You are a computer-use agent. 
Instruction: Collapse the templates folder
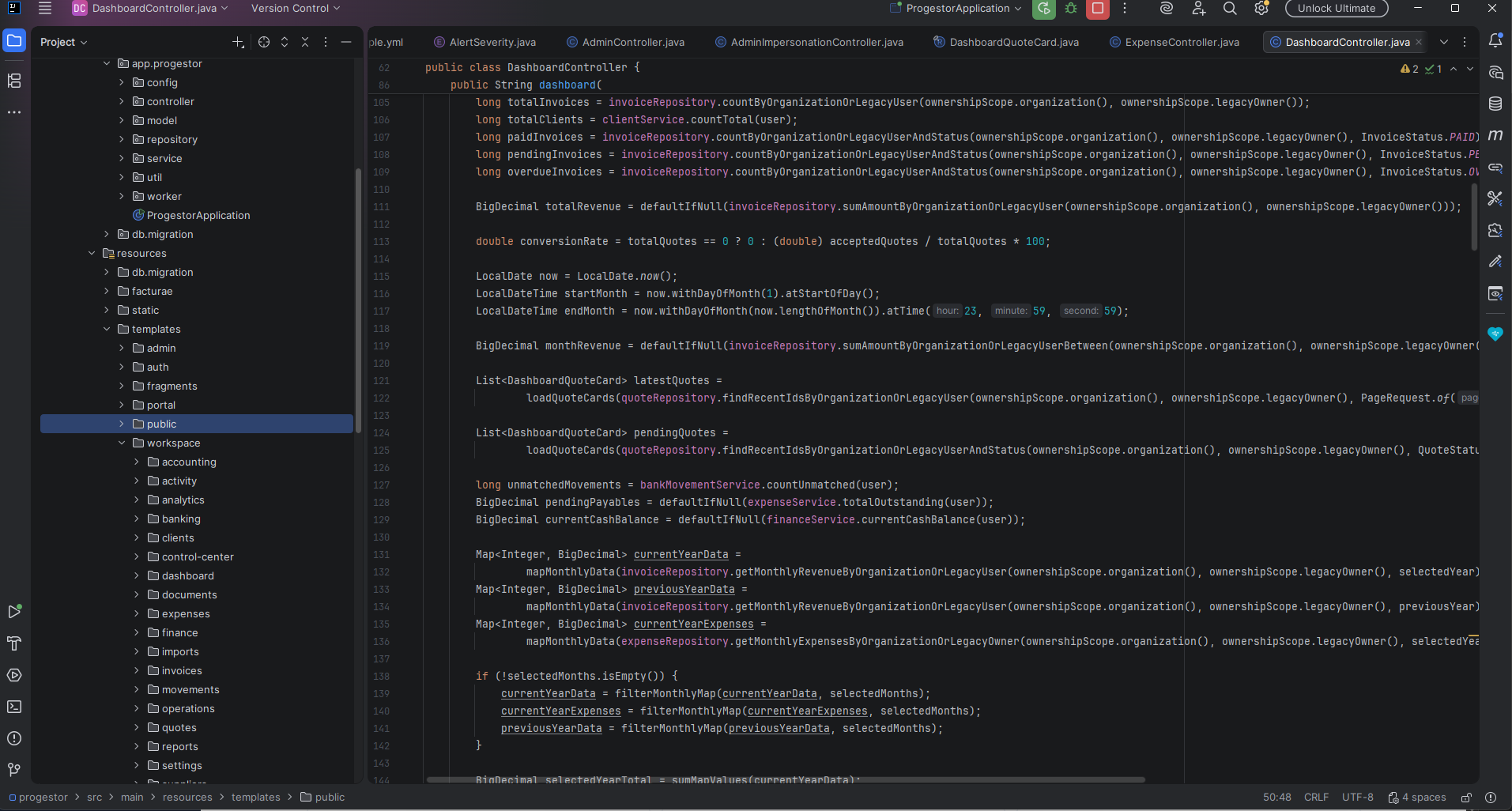[x=107, y=329]
